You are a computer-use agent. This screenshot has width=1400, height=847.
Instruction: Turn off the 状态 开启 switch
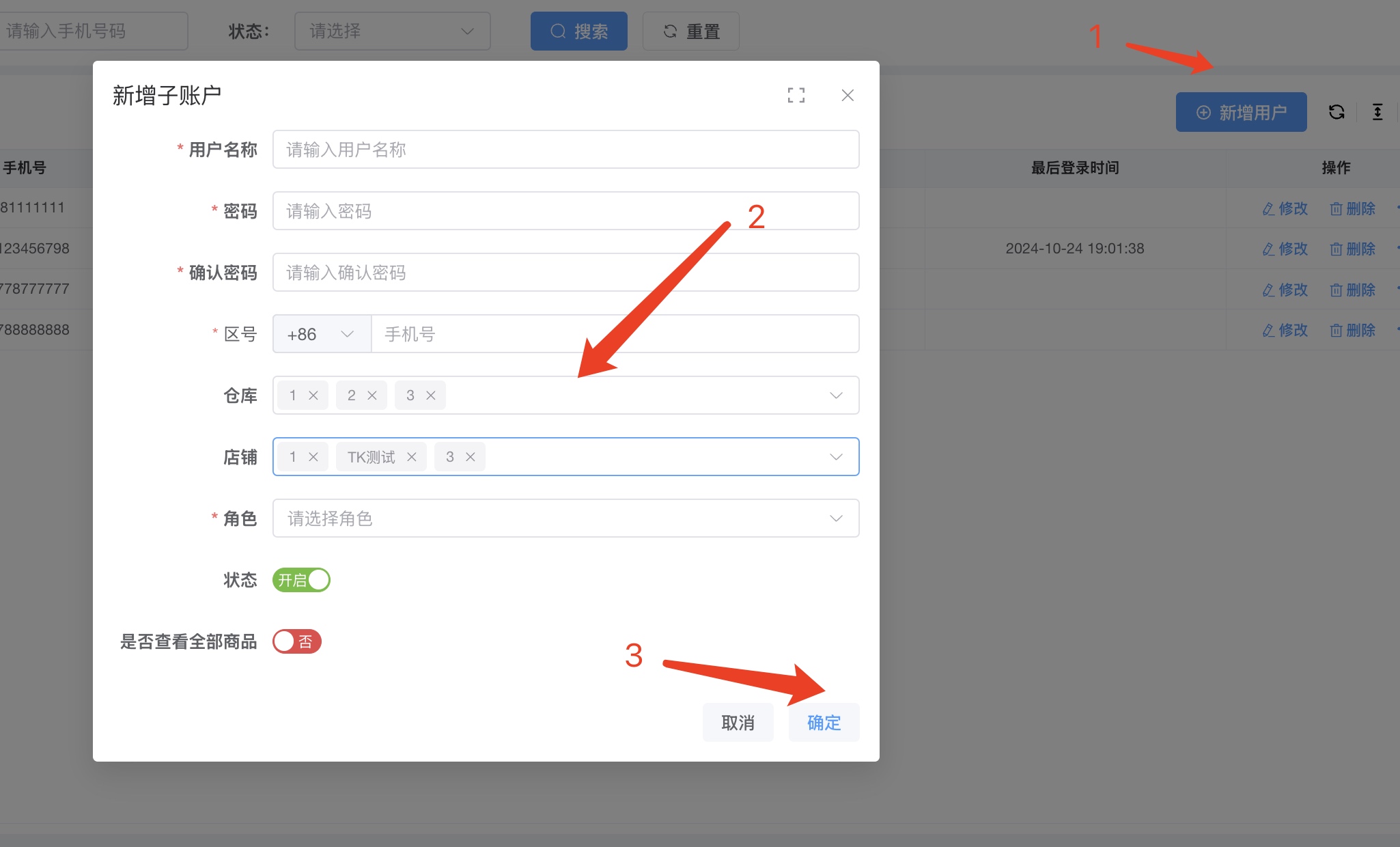coord(301,580)
